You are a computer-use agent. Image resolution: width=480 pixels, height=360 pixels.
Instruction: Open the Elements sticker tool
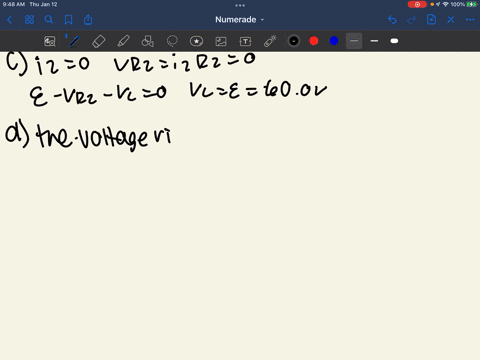click(196, 41)
